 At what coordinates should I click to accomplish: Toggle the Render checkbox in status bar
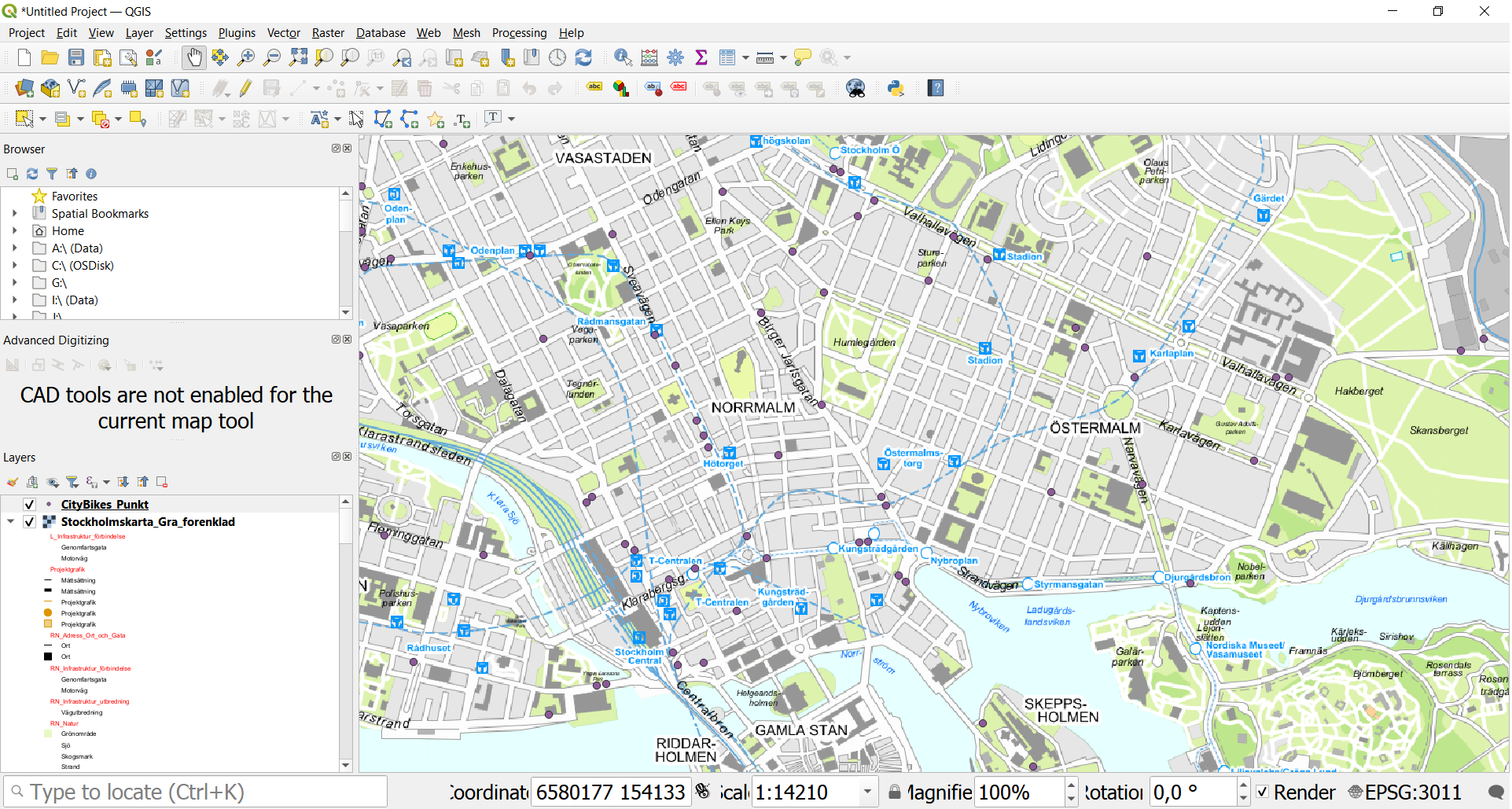[1262, 792]
